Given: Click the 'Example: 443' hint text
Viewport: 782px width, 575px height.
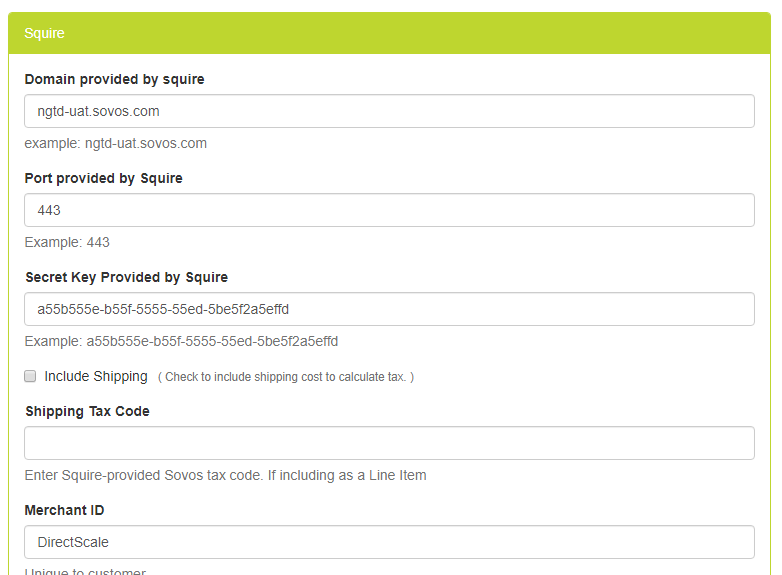Looking at the screenshot, I should click(x=67, y=242).
